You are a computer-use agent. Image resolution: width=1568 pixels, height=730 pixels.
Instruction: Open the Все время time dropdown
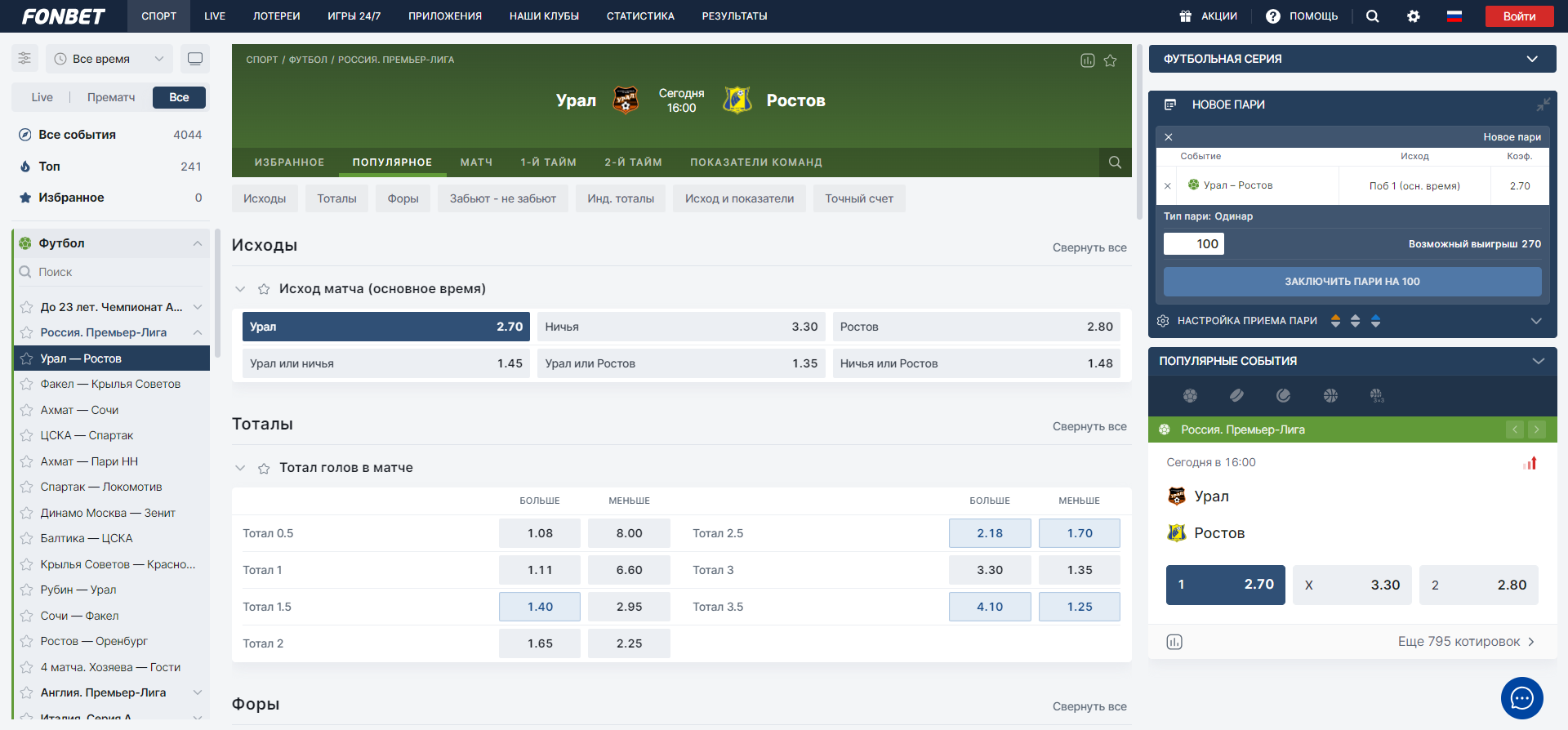point(109,59)
